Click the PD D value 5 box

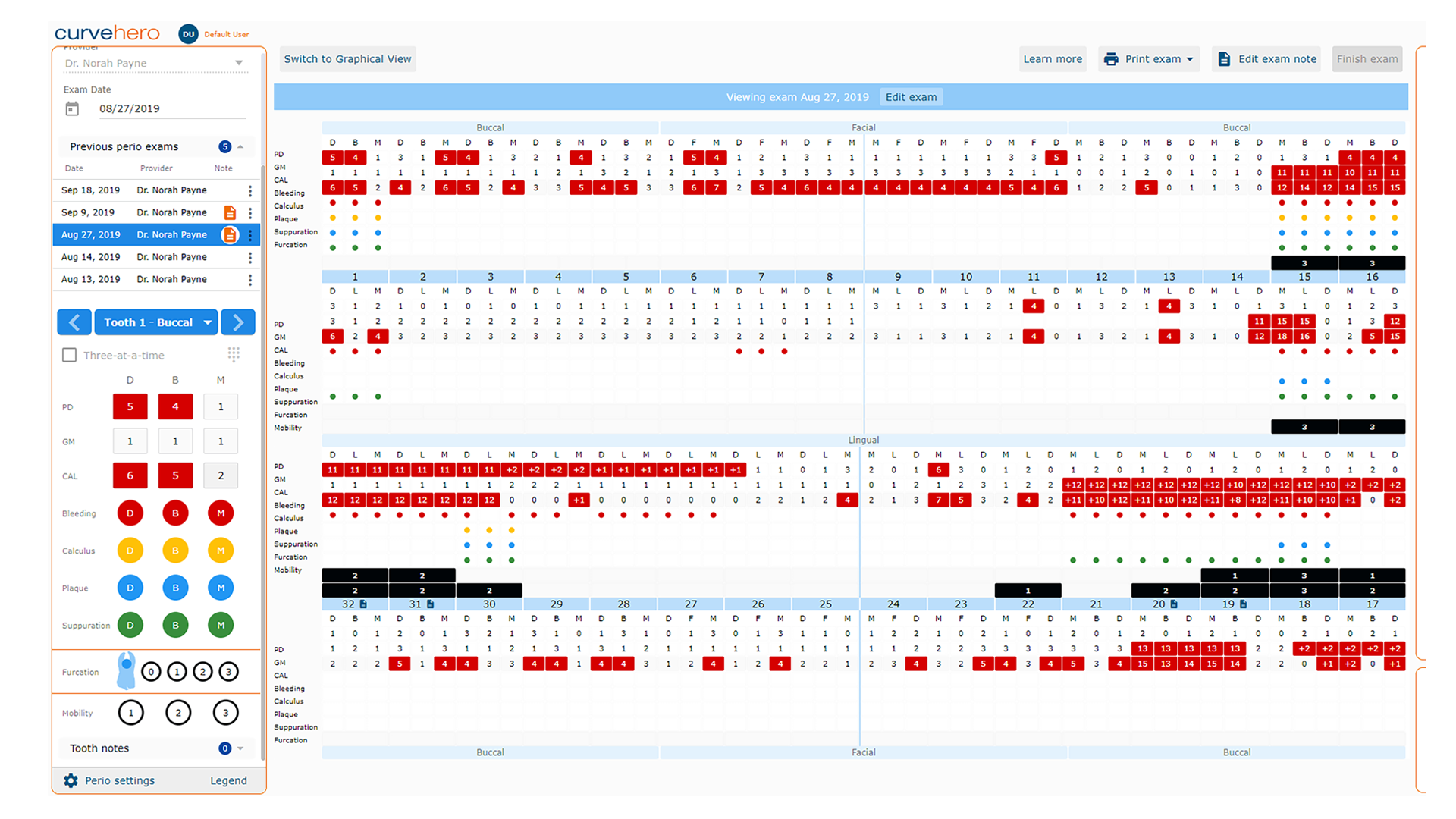(x=130, y=406)
